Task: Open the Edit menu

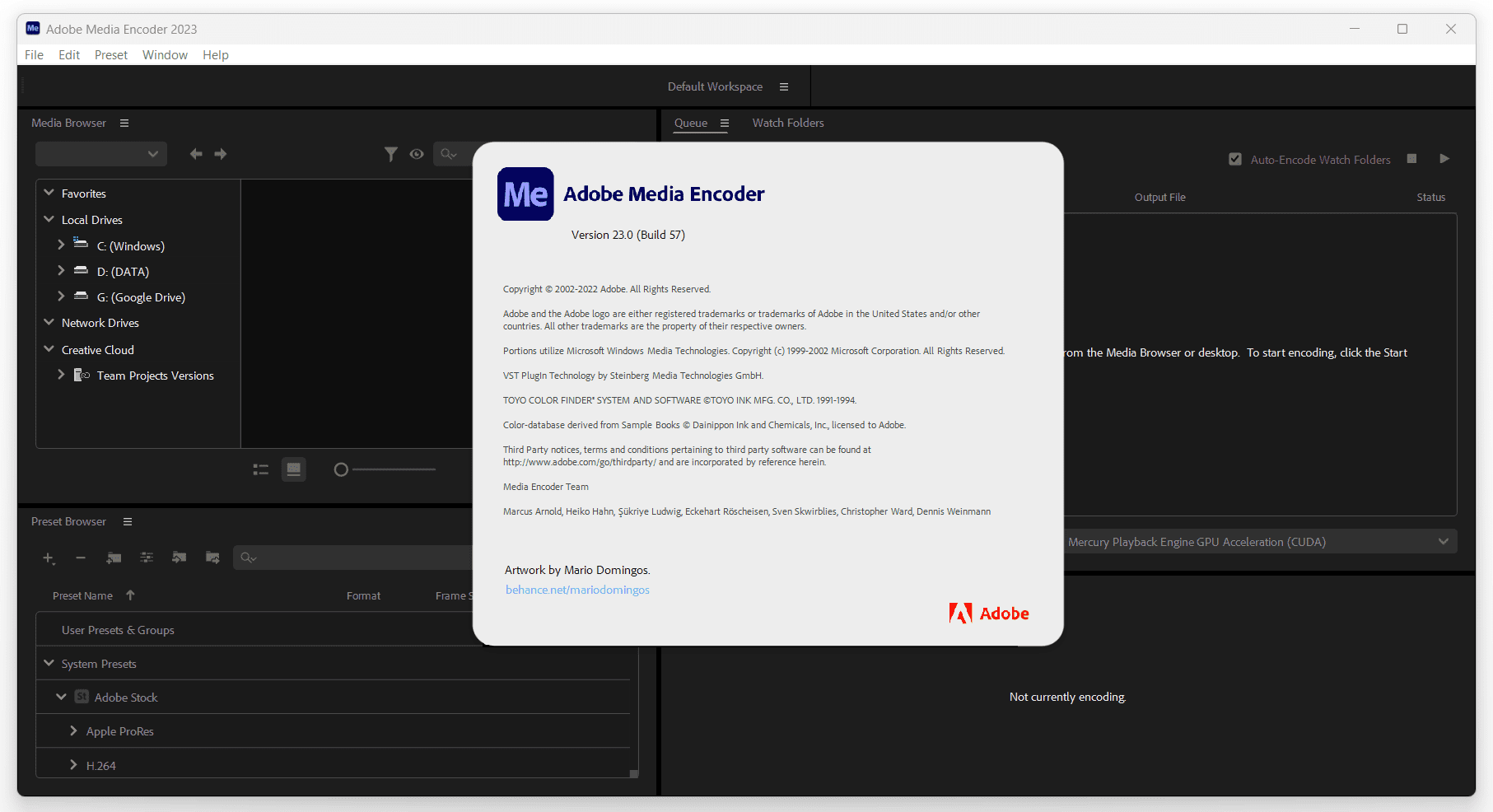Action: [x=69, y=55]
